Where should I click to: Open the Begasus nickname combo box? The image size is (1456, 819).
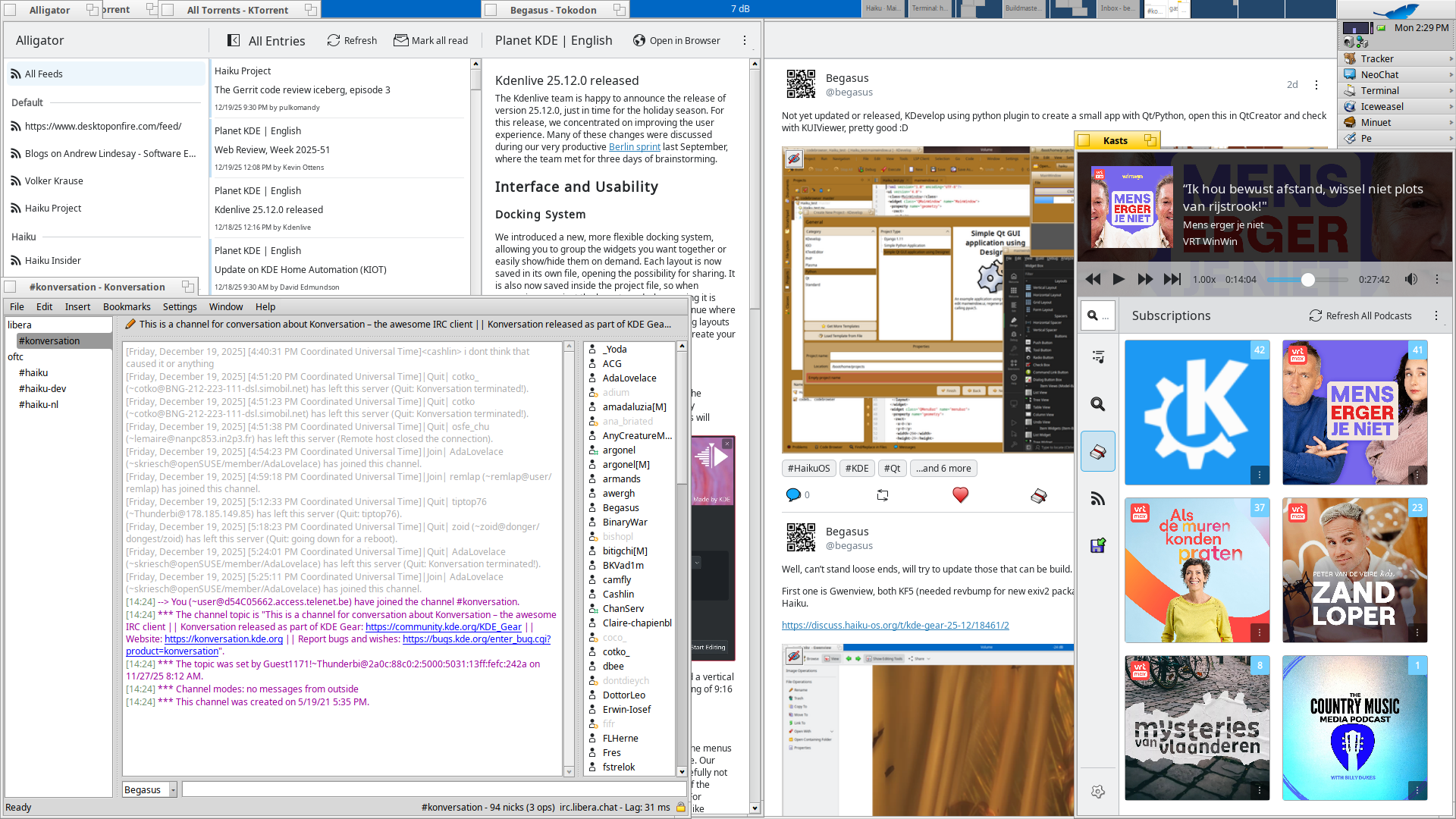tap(149, 789)
